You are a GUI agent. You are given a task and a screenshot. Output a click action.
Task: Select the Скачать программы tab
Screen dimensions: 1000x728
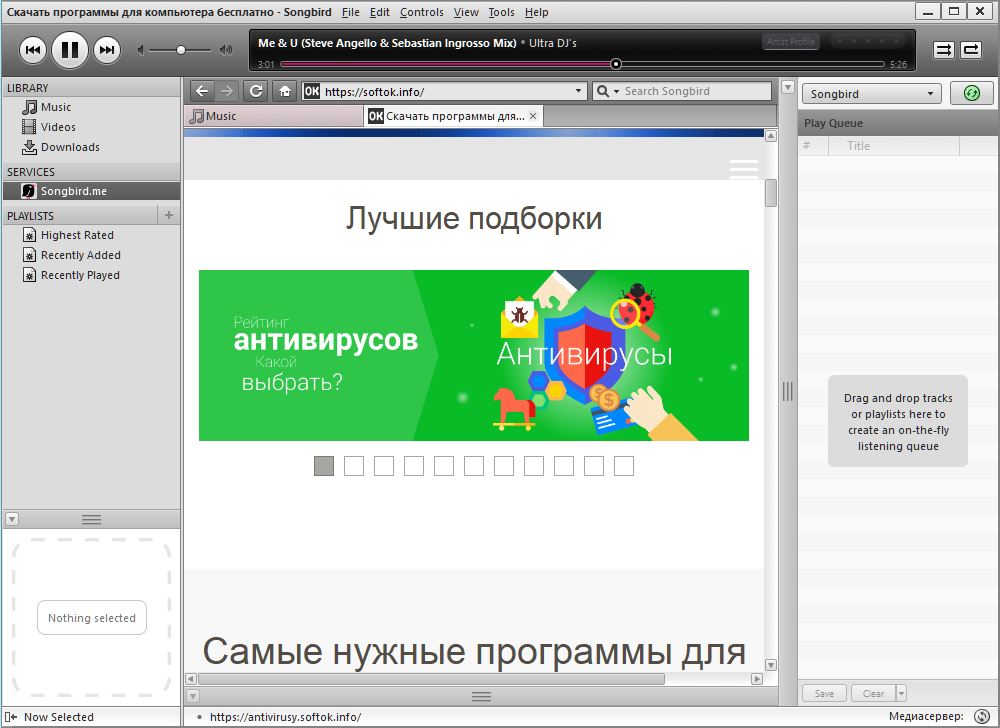(454, 116)
